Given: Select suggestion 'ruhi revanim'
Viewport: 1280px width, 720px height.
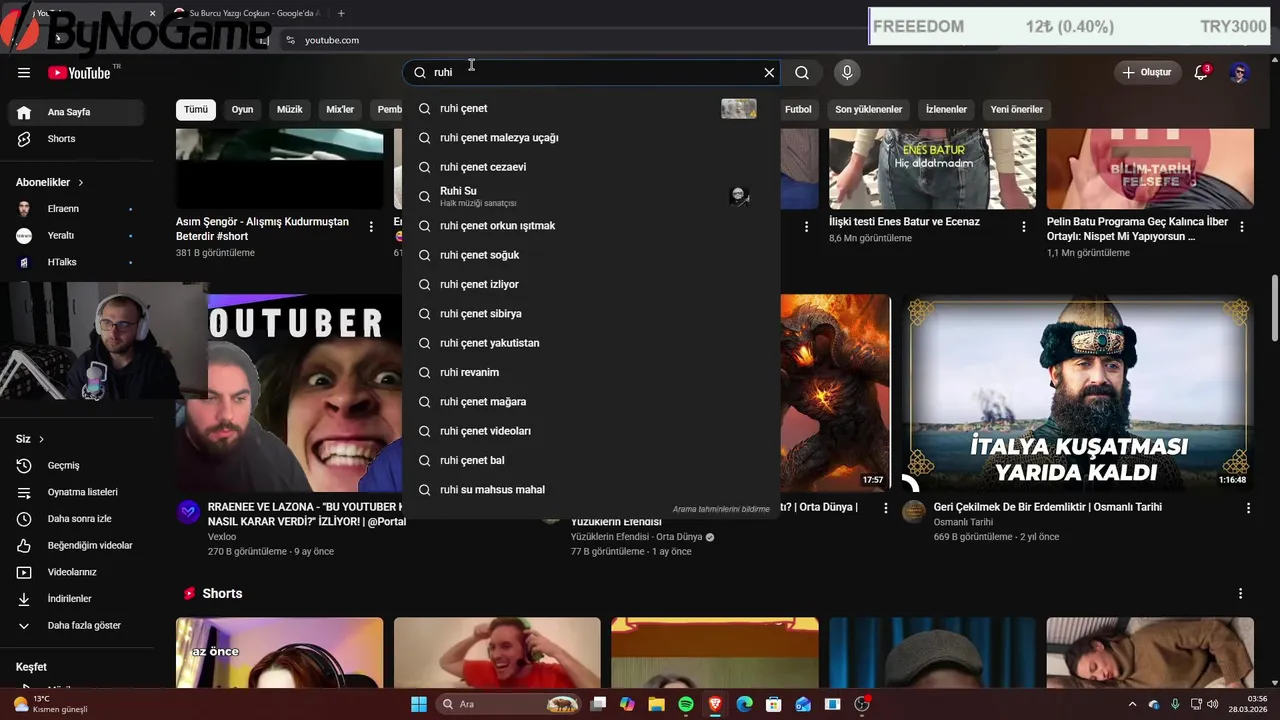Looking at the screenshot, I should [590, 372].
